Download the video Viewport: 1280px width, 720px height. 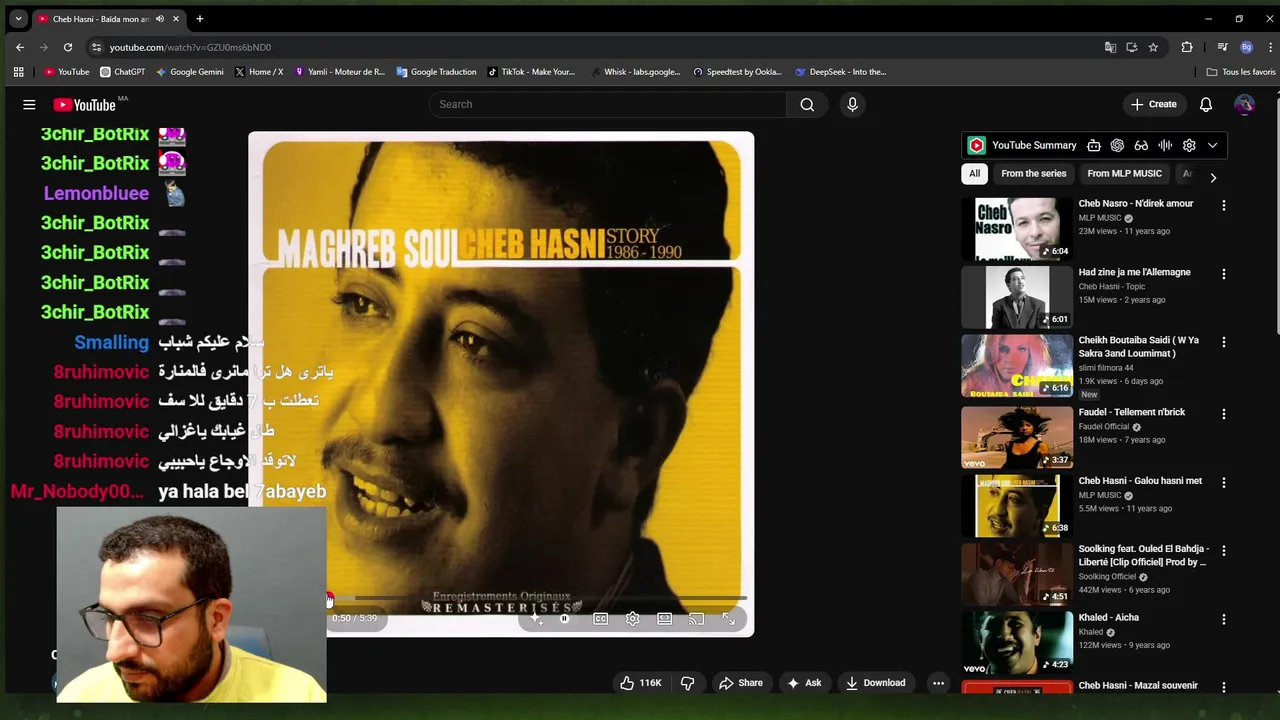[x=875, y=683]
